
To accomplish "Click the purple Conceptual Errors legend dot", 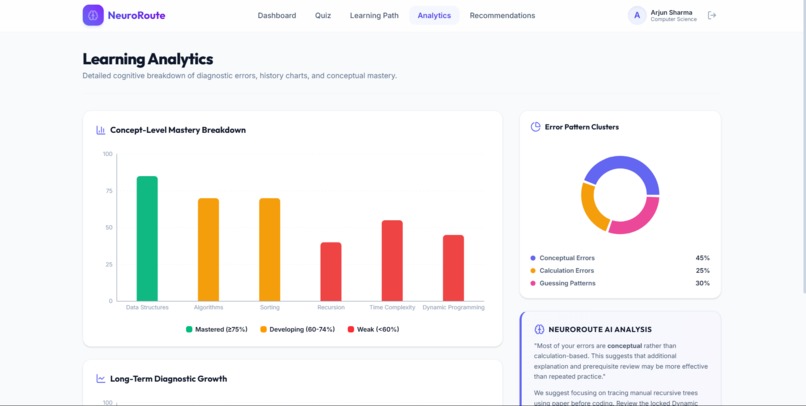I will pyautogui.click(x=533, y=258).
